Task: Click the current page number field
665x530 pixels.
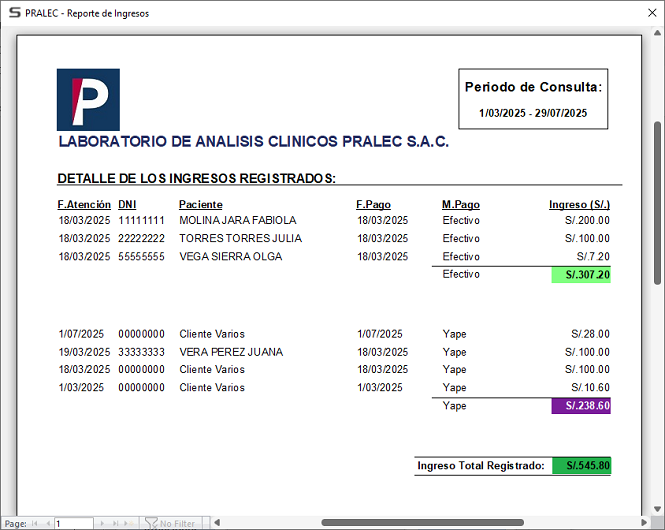Action: pos(73,523)
